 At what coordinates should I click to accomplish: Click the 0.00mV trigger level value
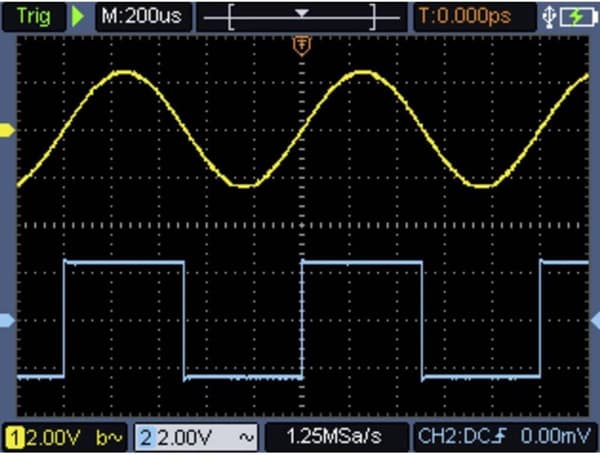[556, 436]
